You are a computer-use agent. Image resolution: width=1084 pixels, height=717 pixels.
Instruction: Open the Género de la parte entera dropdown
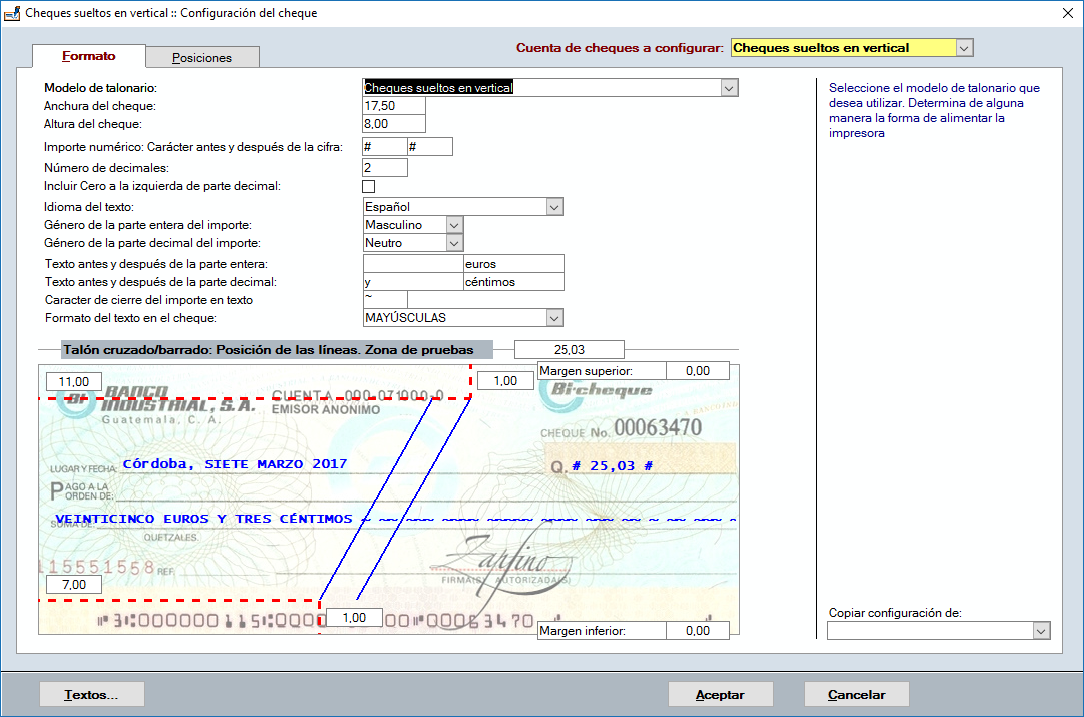455,225
